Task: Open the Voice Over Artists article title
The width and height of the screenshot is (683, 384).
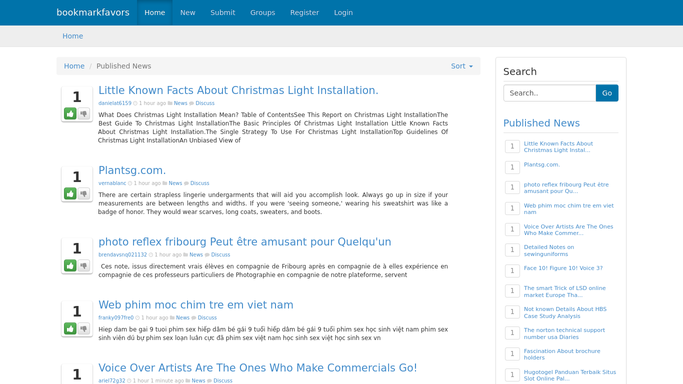Action: [257, 368]
